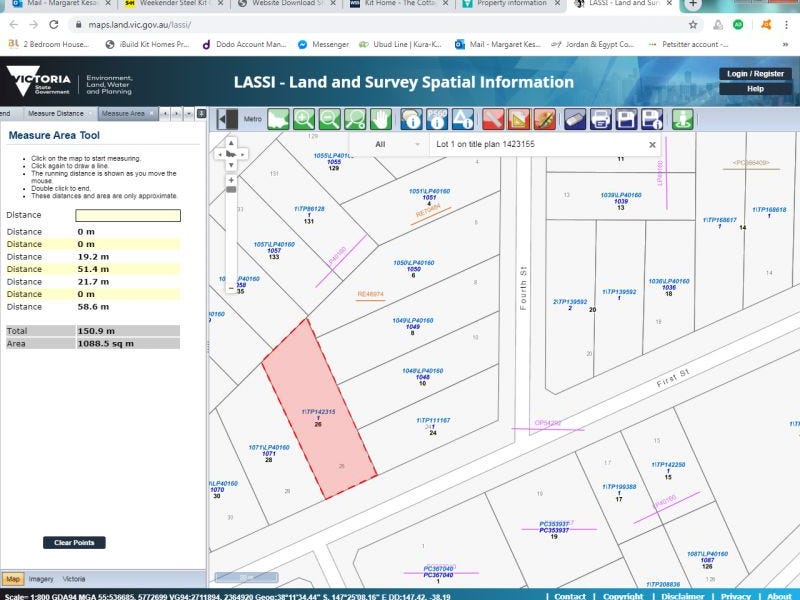The width and height of the screenshot is (800, 600).
Task: Click the minus zoom button on map slider
Action: pos(231,288)
